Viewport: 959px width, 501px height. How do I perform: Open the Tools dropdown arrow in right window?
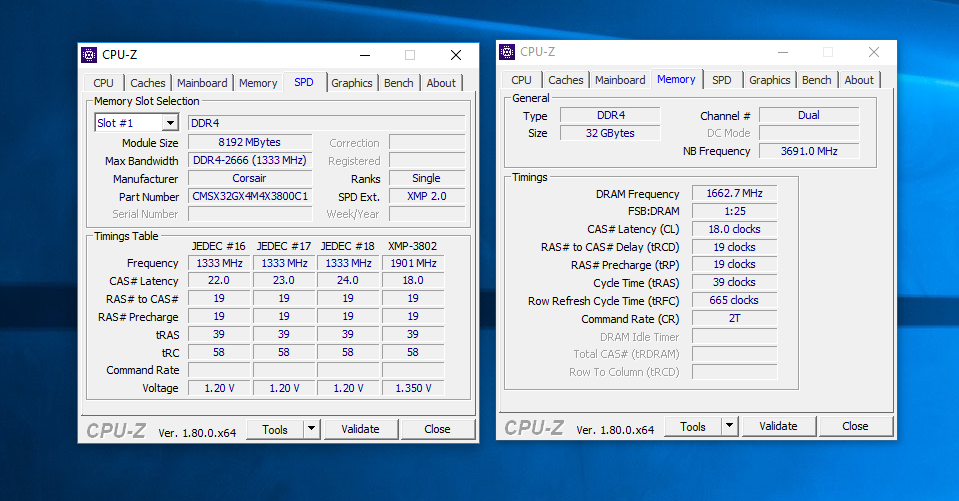(729, 426)
